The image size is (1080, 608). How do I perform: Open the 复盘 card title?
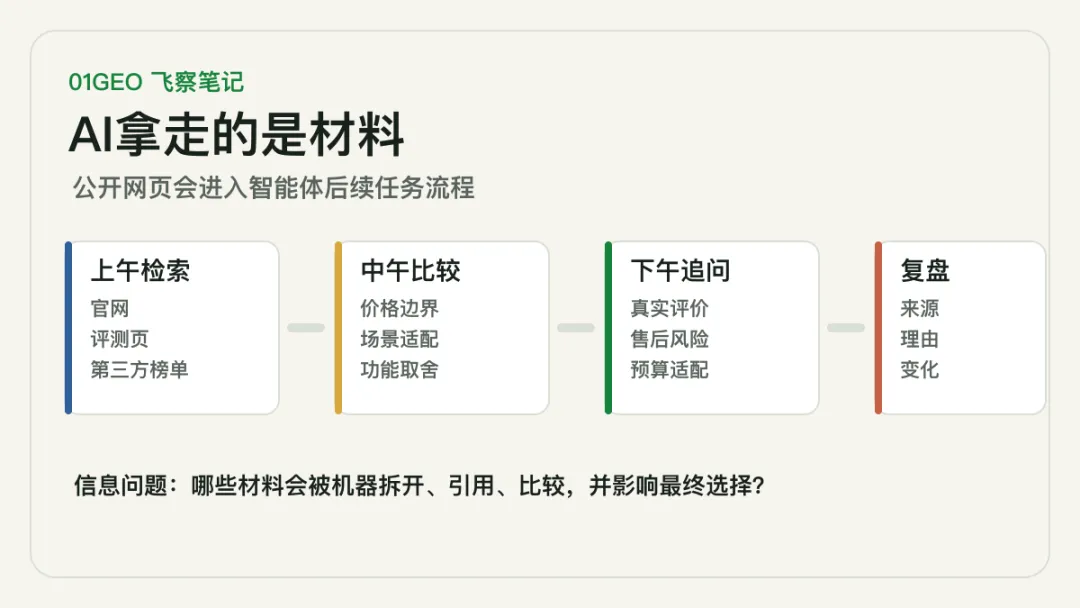[x=925, y=271]
